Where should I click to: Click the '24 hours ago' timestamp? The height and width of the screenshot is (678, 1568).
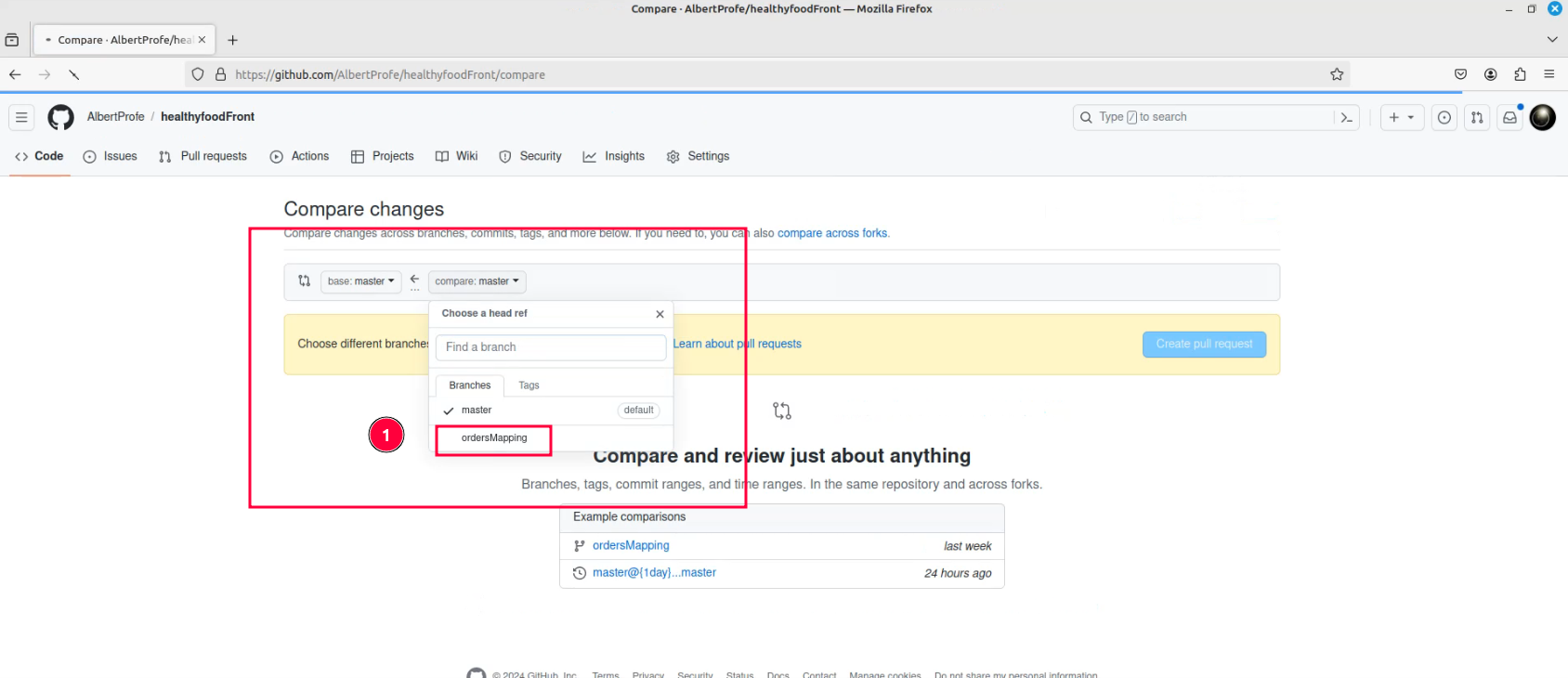point(958,573)
